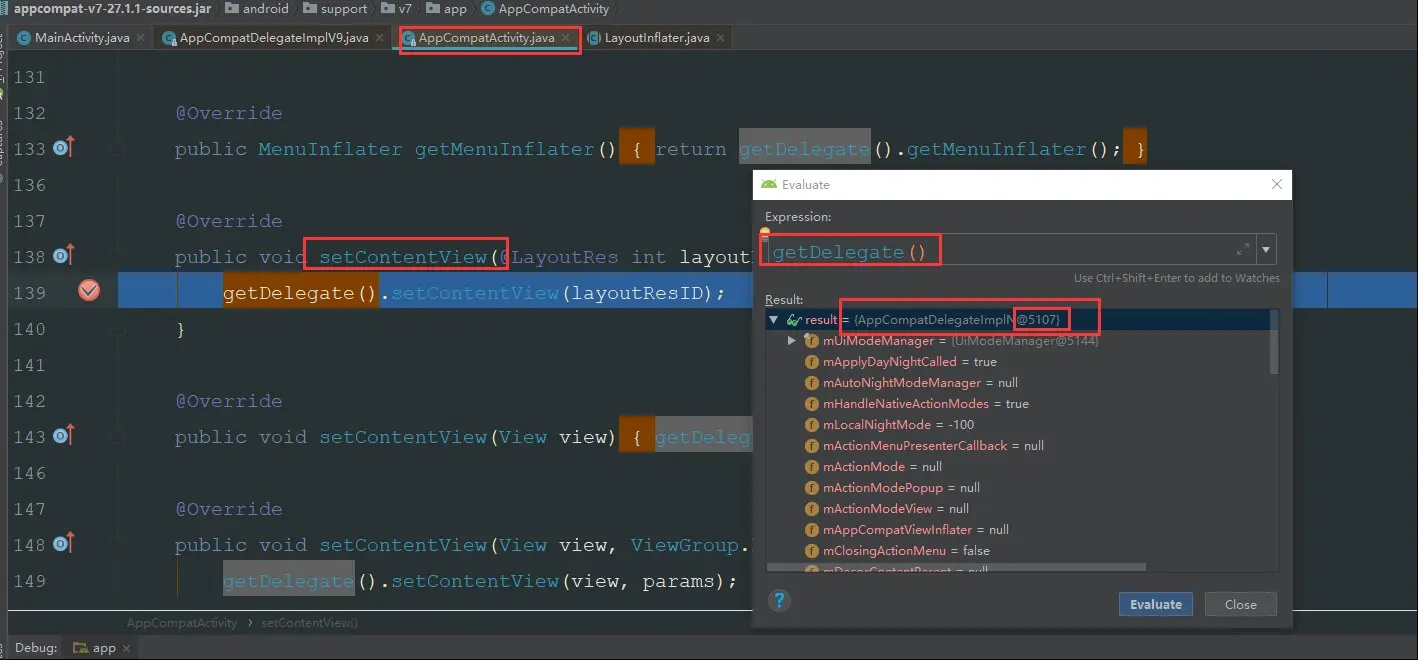The height and width of the screenshot is (660, 1418).
Task: Click setContentView() in the bottom breadcrumb
Action: click(x=309, y=622)
